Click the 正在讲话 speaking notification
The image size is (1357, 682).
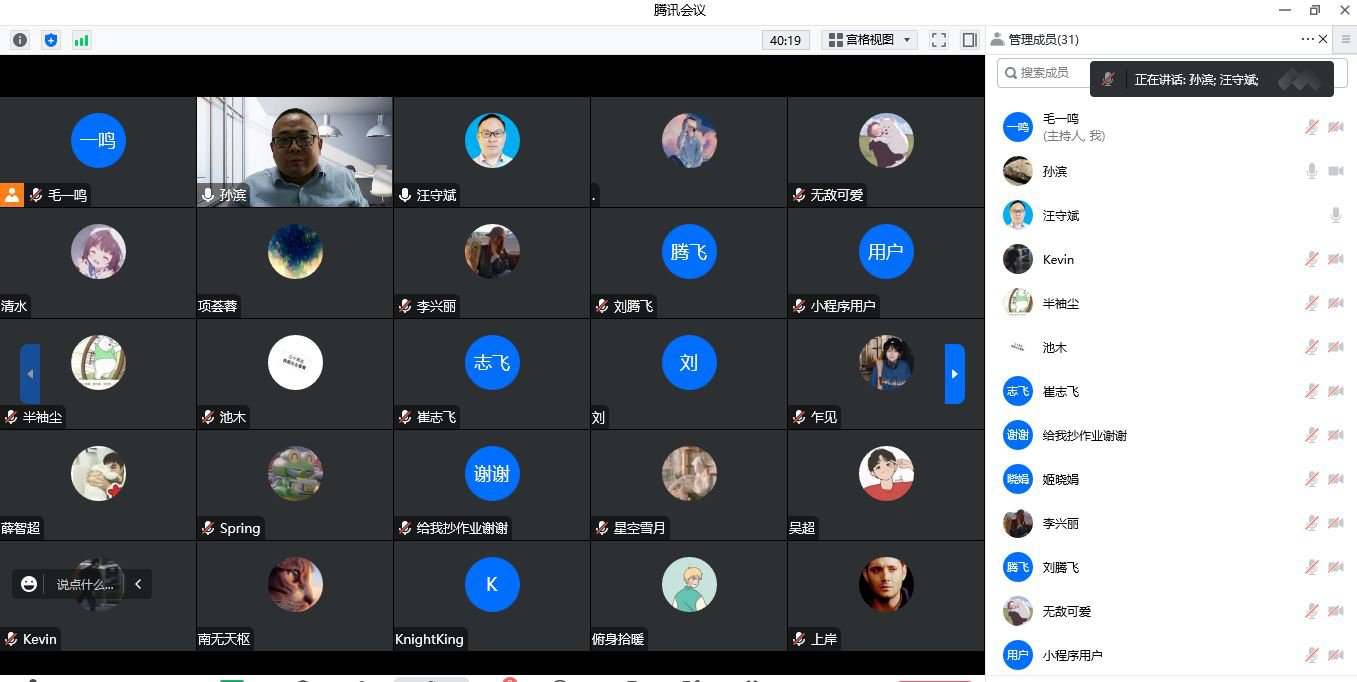[x=1212, y=79]
